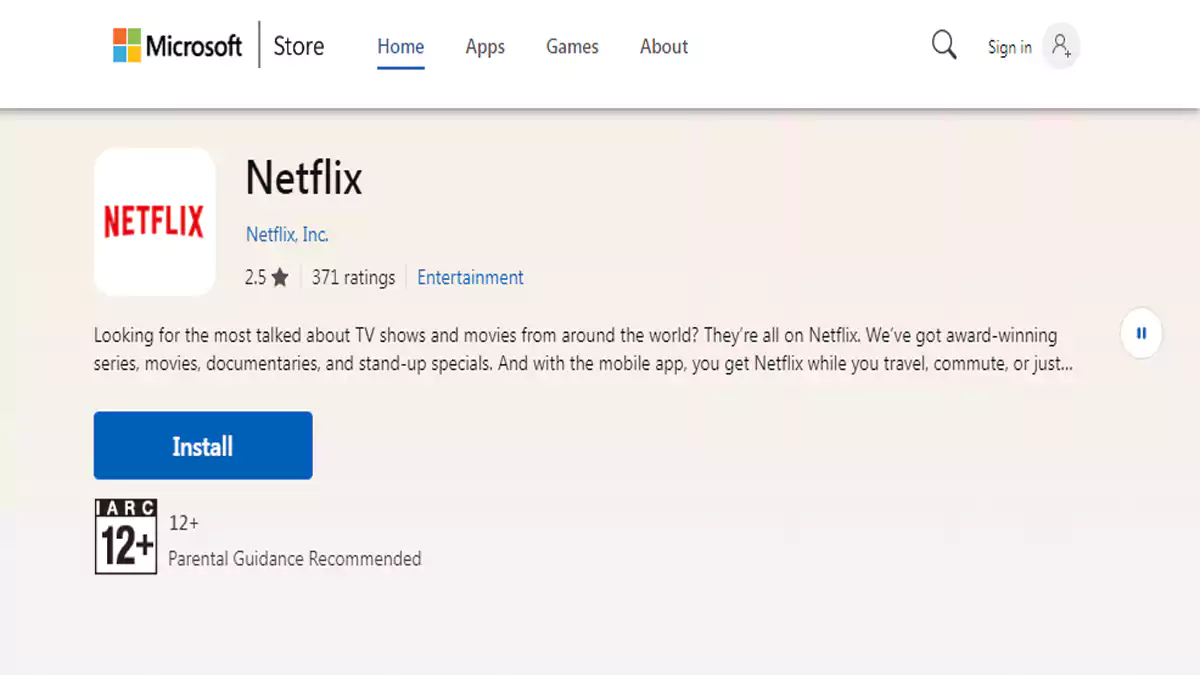
Task: Click the star icon beside the rating
Action: 279,277
